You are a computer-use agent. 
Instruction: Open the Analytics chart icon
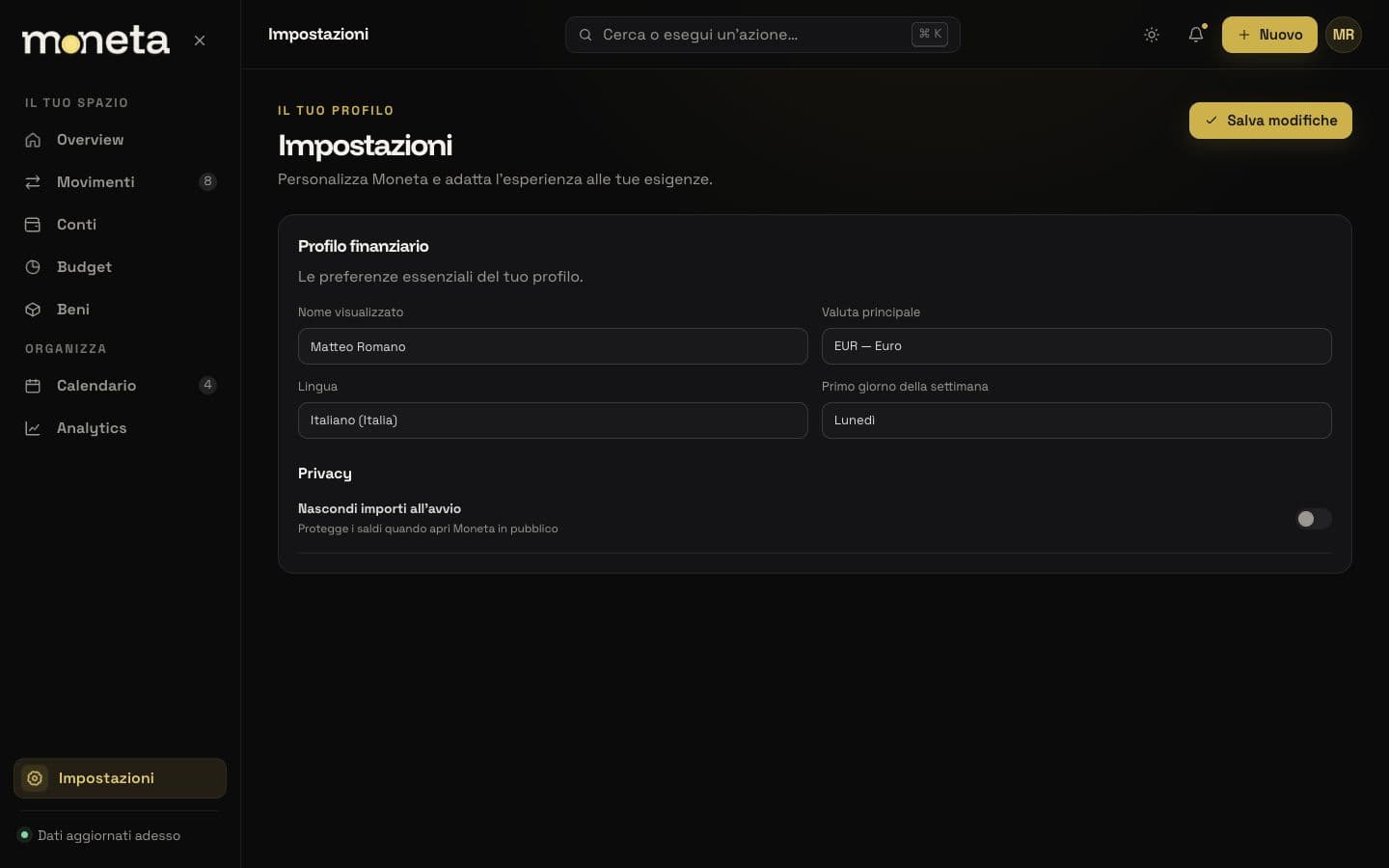(33, 428)
